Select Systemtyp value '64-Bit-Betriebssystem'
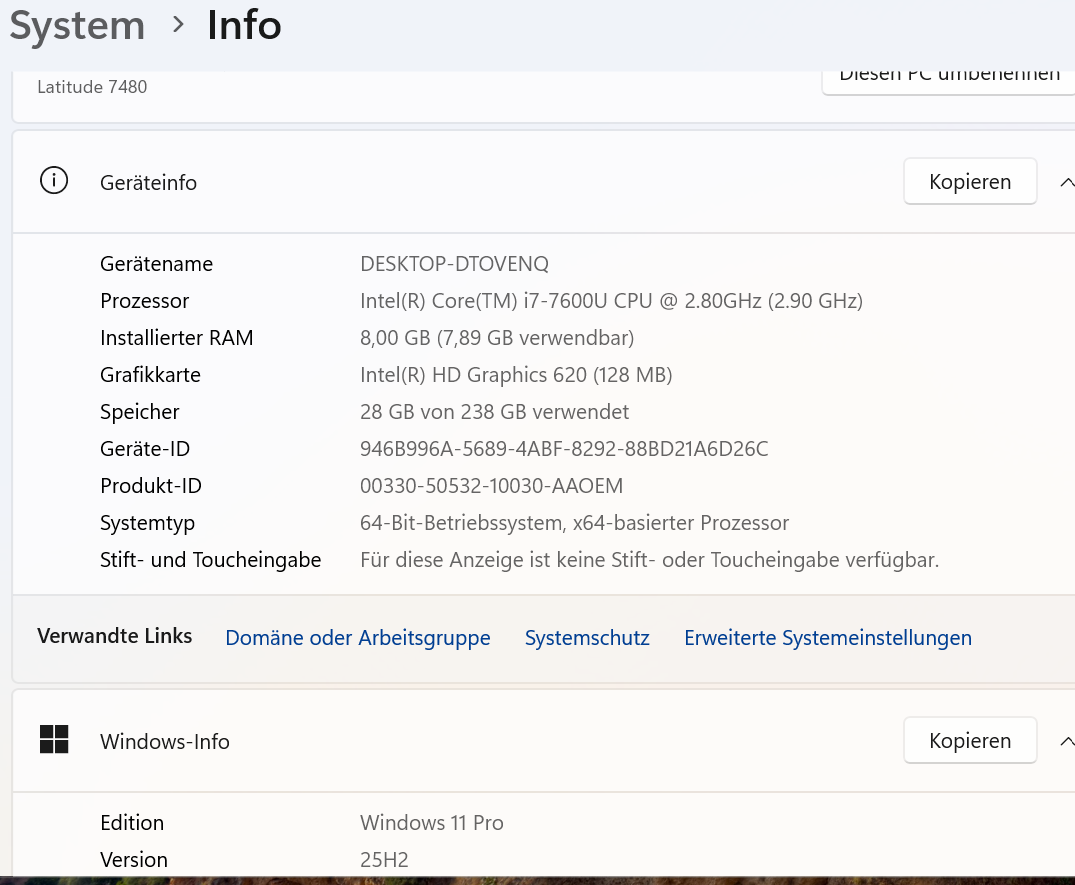The width and height of the screenshot is (1075, 885). 574,523
